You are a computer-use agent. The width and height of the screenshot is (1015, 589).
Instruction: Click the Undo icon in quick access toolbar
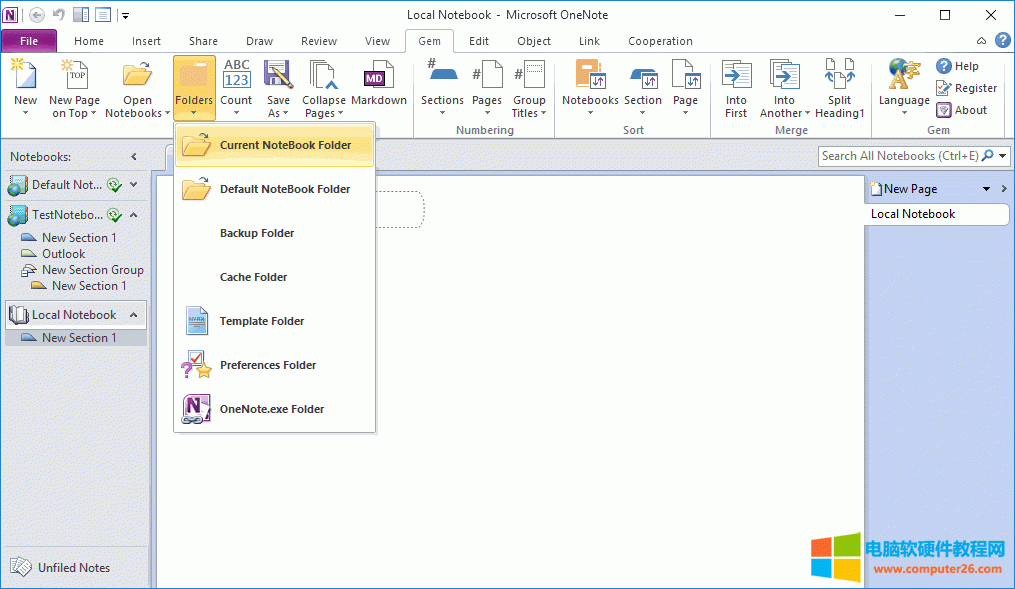58,14
